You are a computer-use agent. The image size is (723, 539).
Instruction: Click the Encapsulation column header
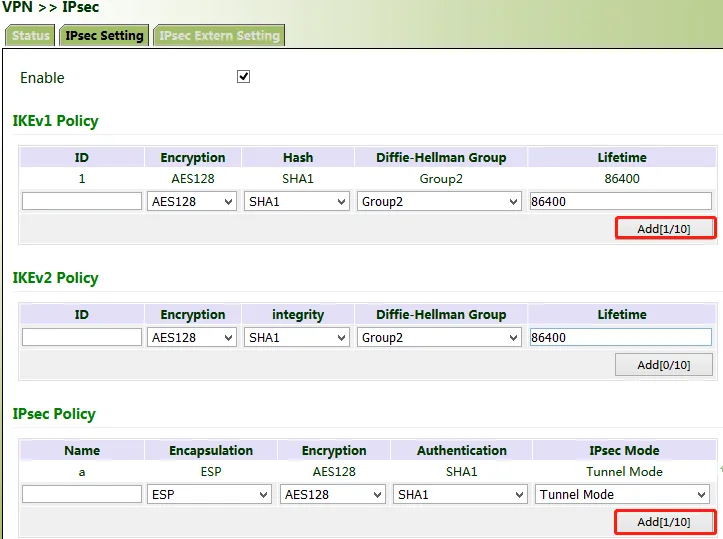211,450
